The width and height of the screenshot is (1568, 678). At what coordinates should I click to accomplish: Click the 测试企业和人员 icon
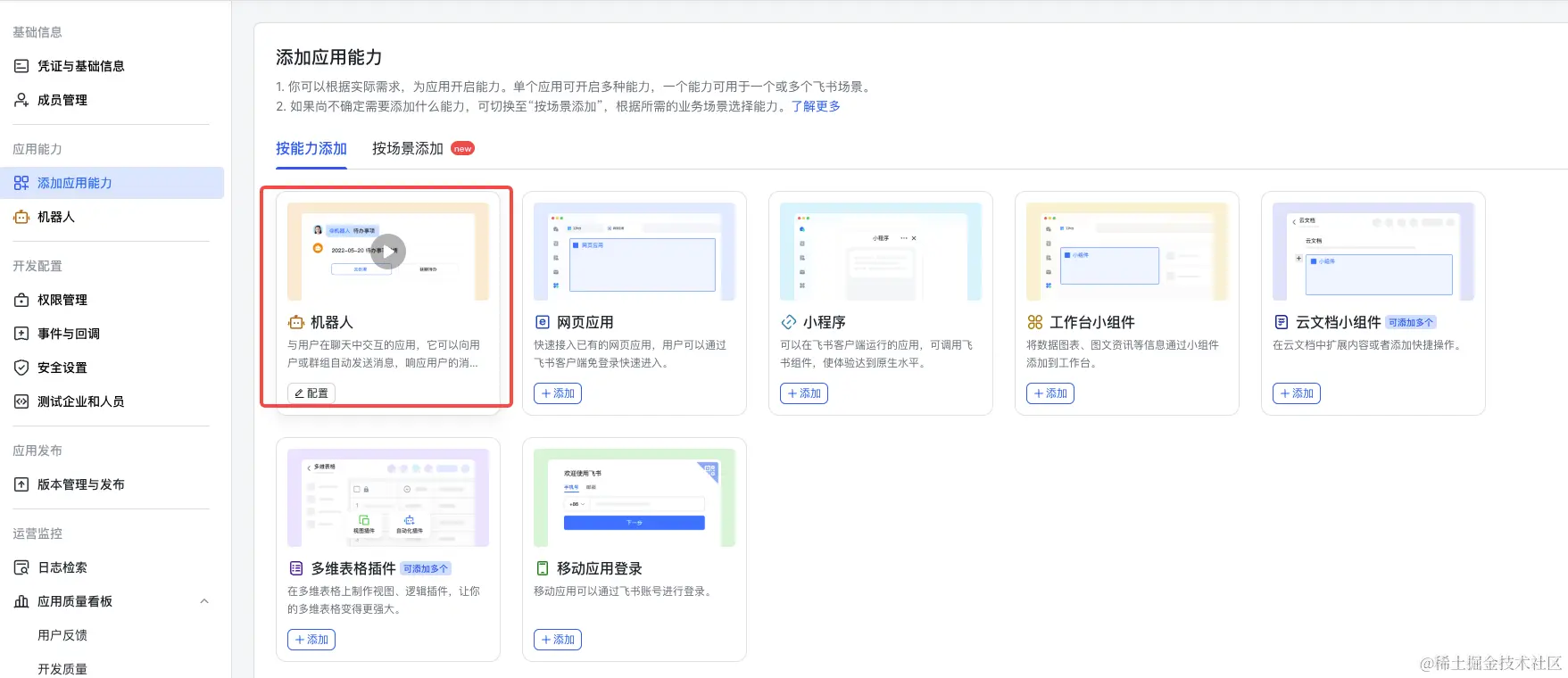21,401
